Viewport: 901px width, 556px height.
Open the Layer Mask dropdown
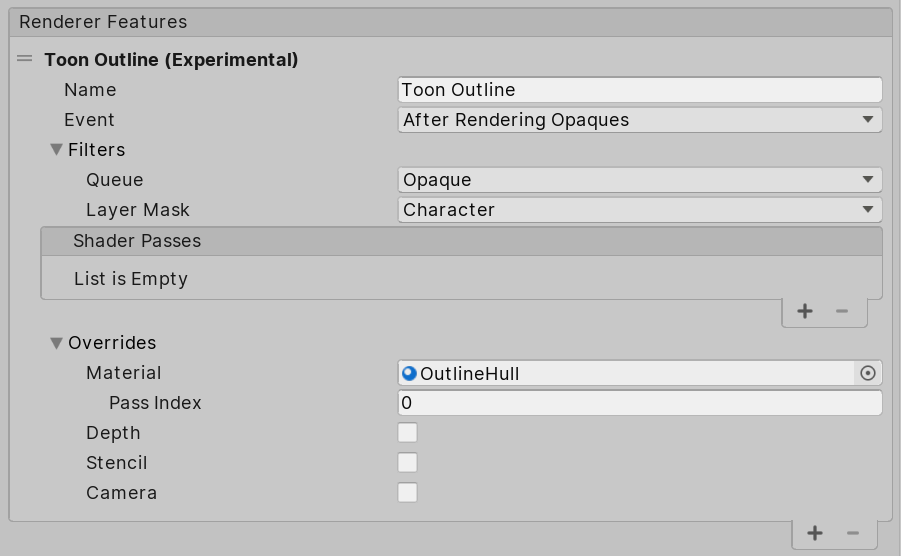pos(640,210)
